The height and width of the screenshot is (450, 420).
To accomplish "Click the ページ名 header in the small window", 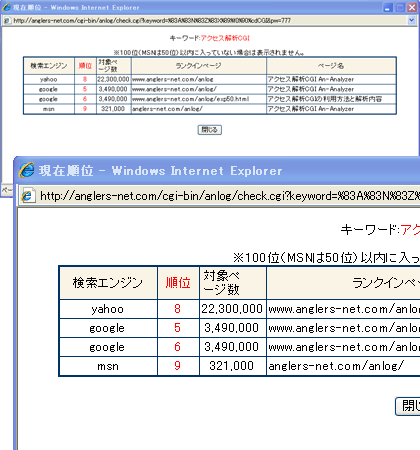I will tap(331, 66).
